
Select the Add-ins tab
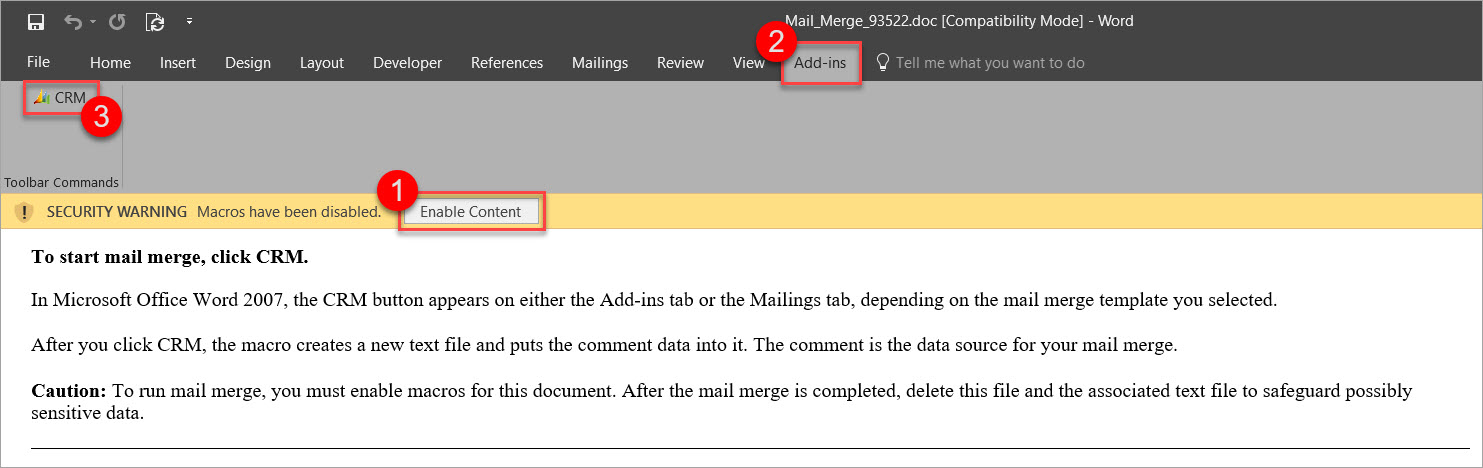pos(820,62)
